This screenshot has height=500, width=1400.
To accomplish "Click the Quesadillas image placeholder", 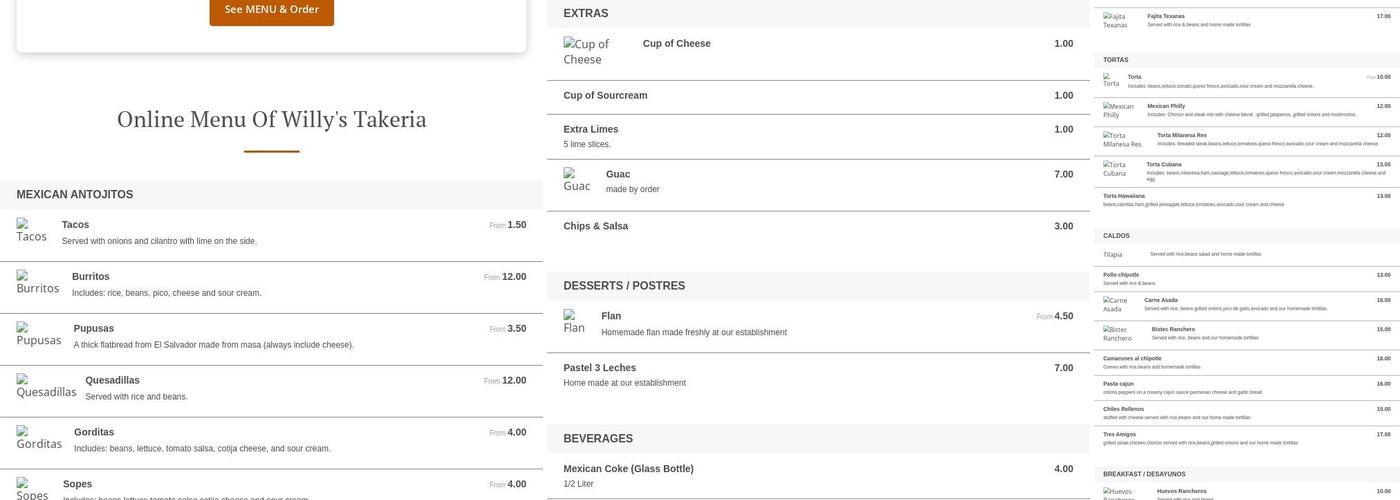I will (46, 387).
